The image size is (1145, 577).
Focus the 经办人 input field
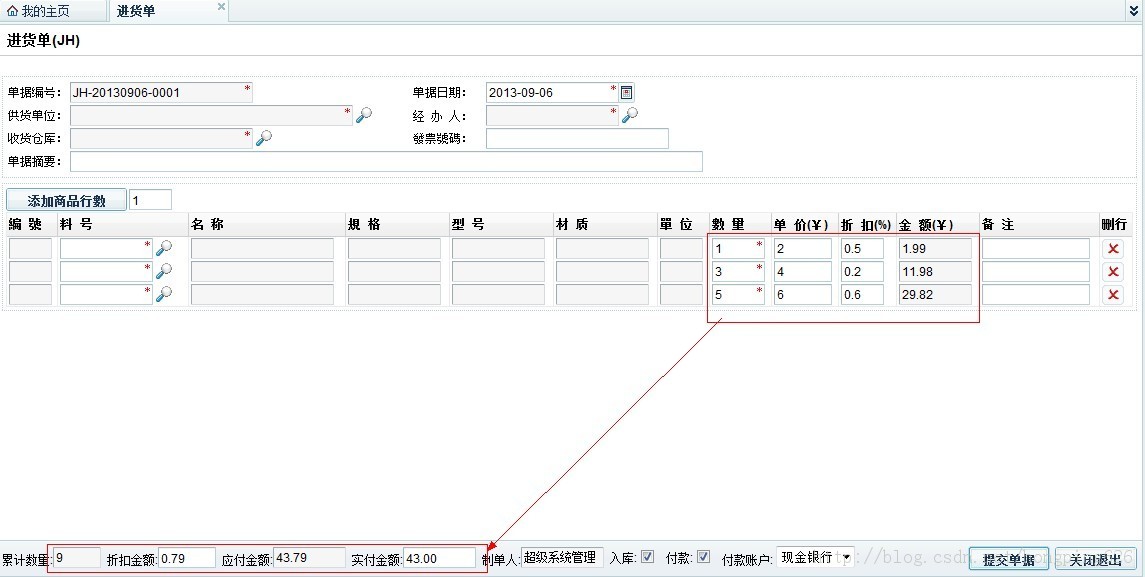[552, 115]
